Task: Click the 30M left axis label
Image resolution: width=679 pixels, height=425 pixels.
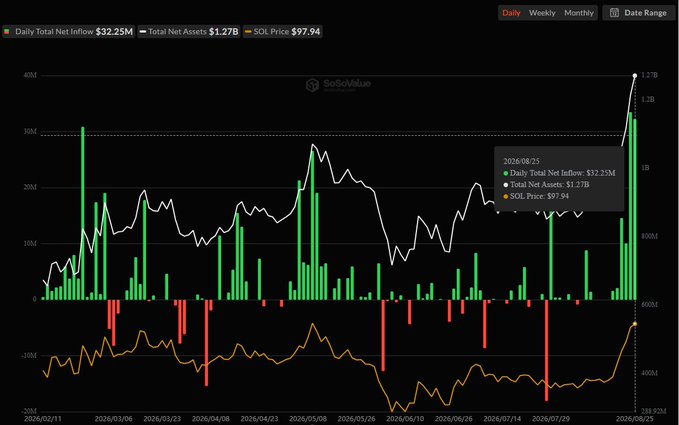Action: (30, 131)
